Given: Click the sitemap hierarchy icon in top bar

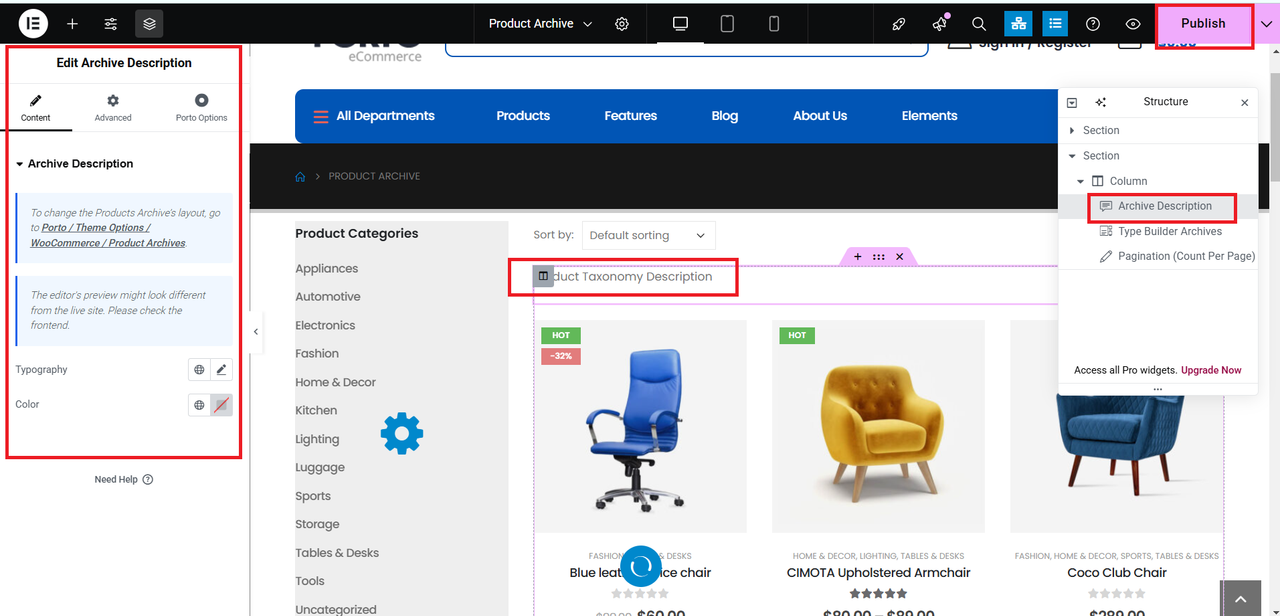Looking at the screenshot, I should [x=1018, y=24].
